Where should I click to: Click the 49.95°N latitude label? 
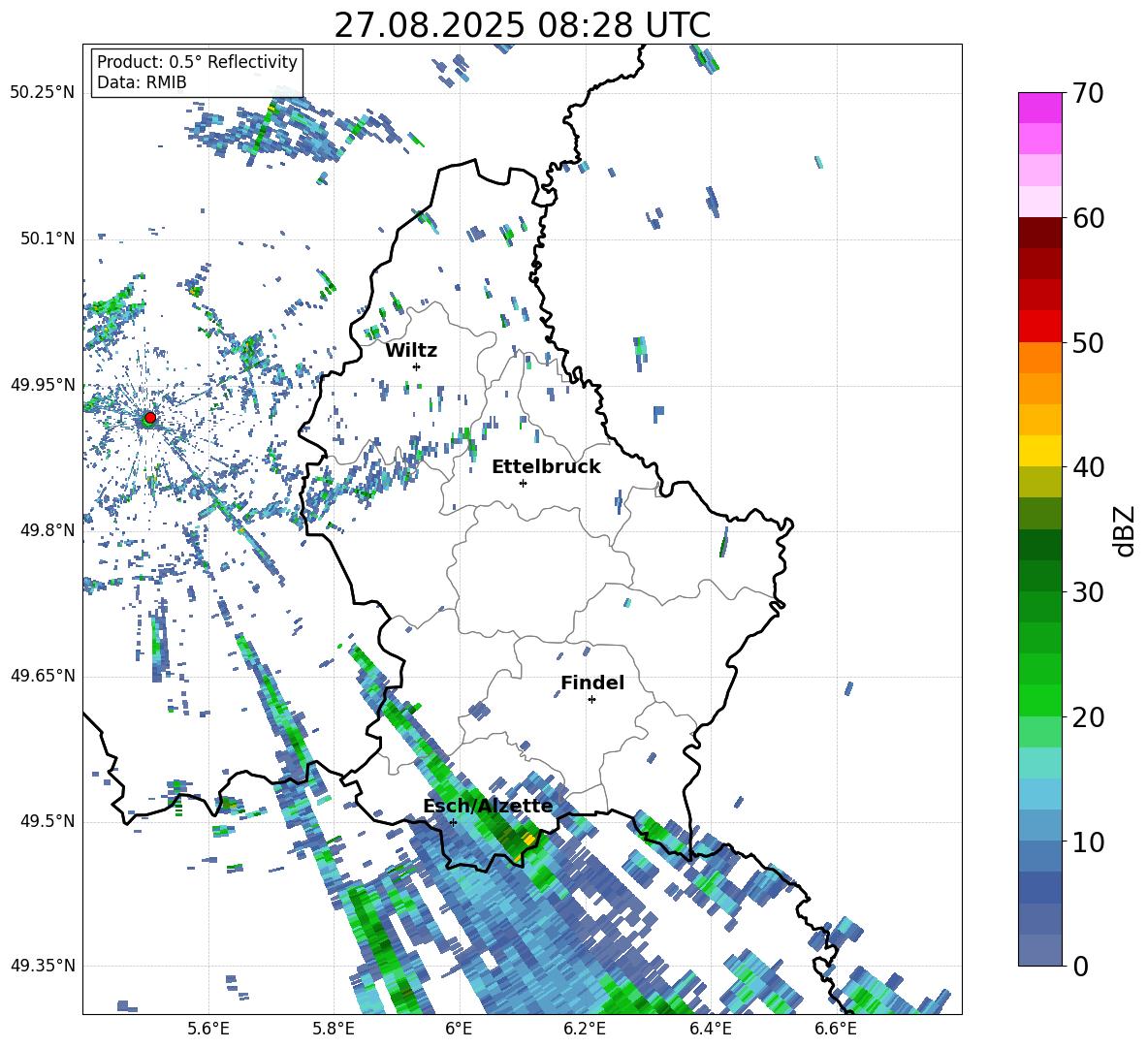(43, 384)
